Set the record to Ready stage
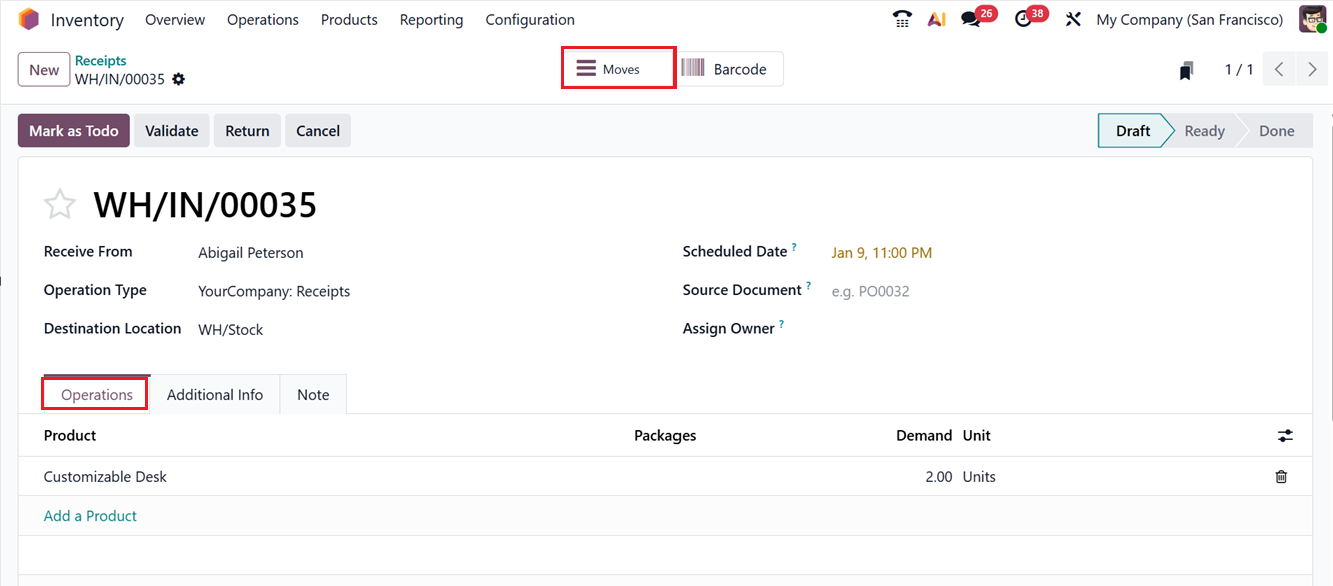 [1203, 130]
